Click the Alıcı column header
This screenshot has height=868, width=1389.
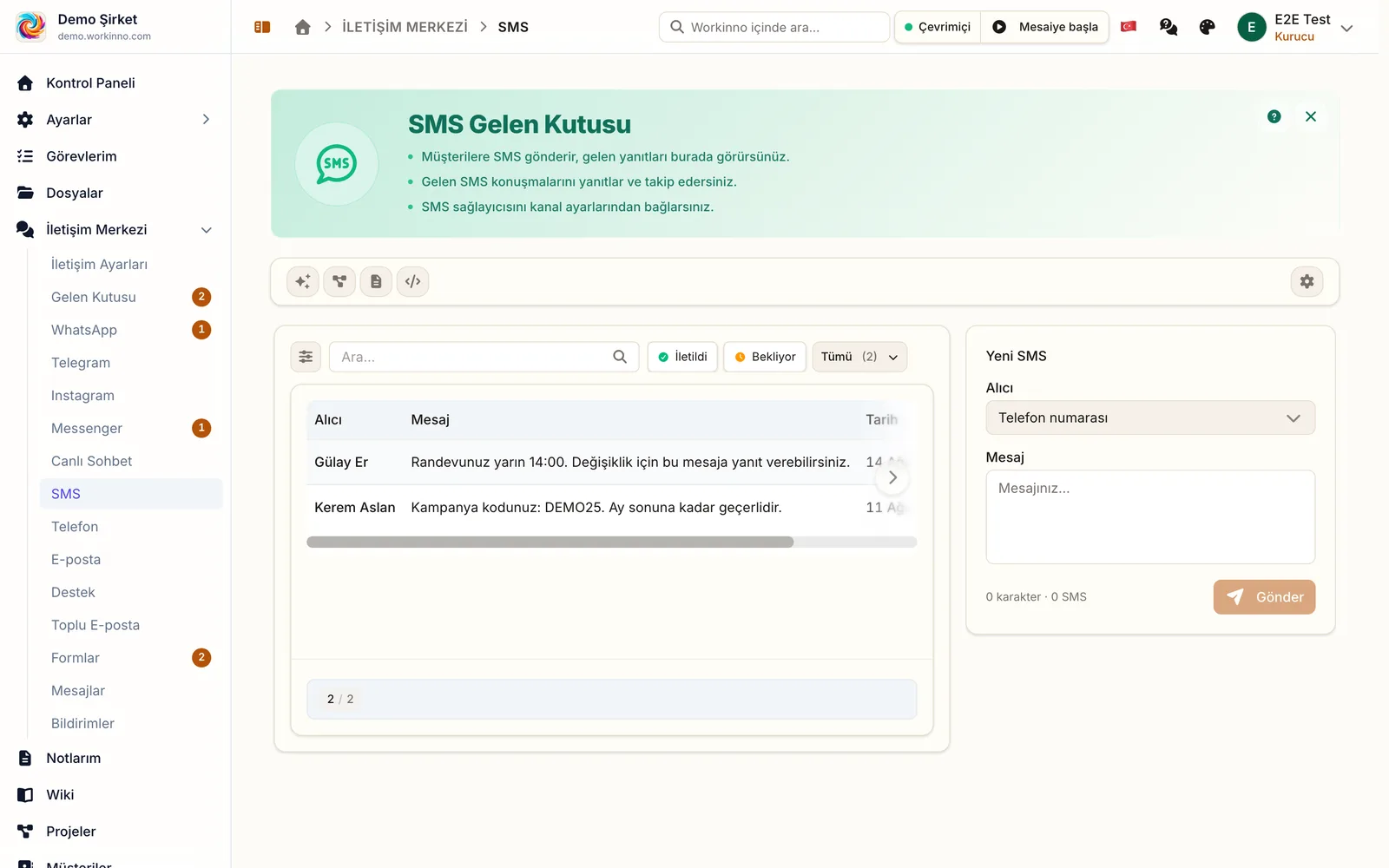328,420
